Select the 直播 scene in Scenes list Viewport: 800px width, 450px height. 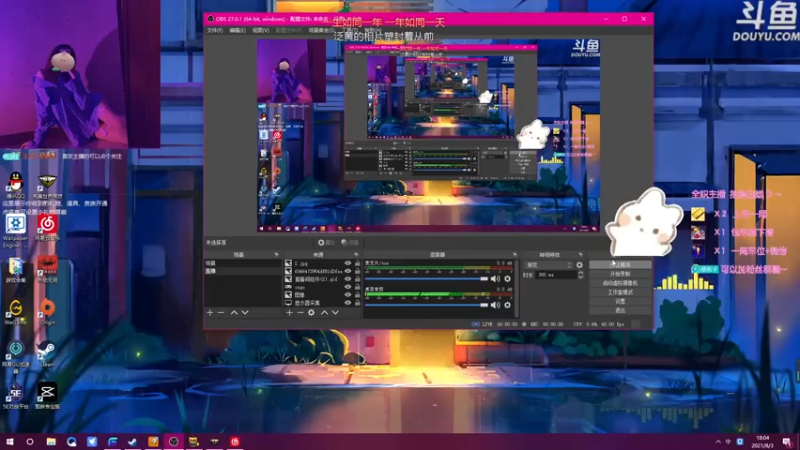point(243,271)
